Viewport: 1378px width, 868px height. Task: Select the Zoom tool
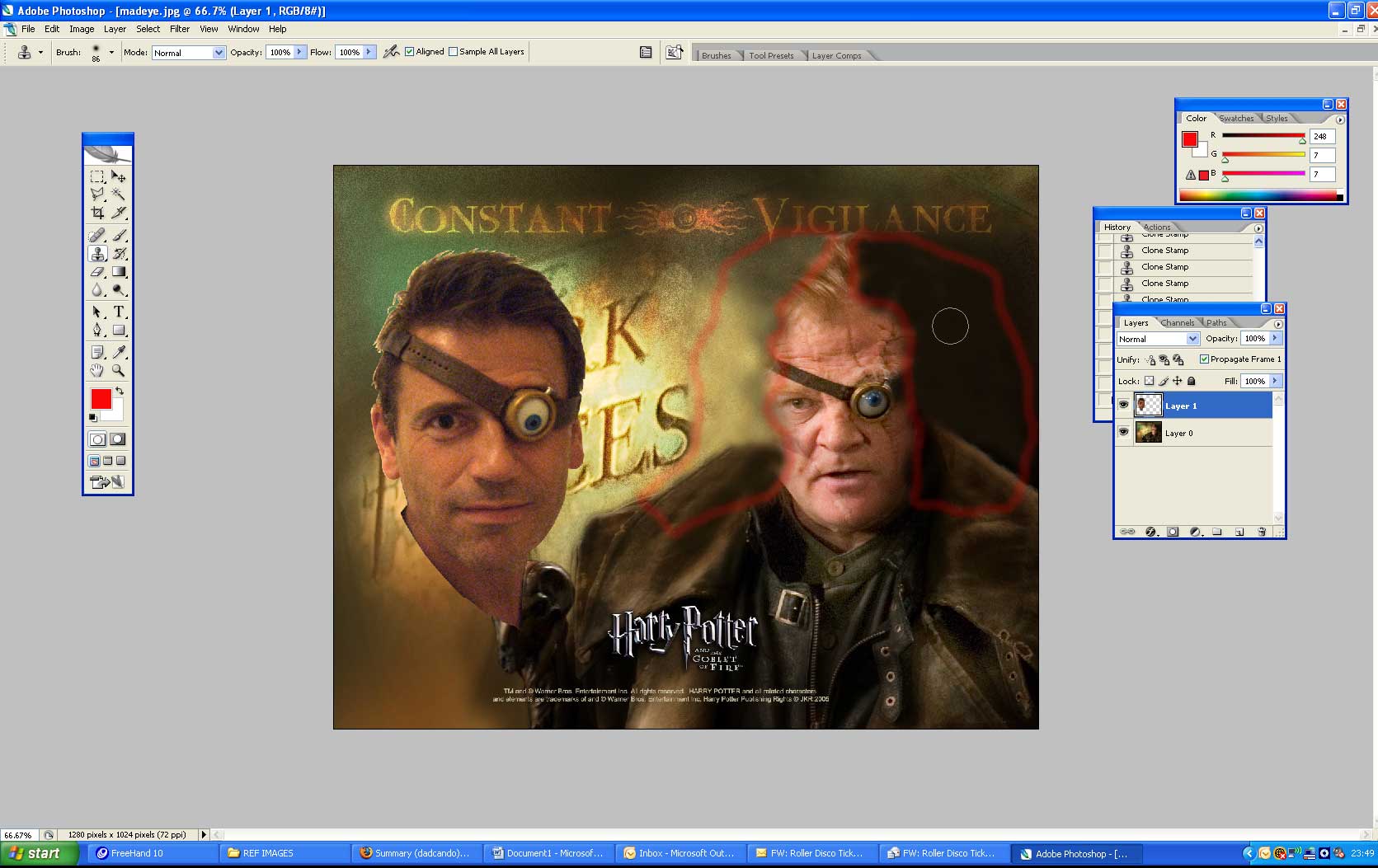[x=119, y=371]
